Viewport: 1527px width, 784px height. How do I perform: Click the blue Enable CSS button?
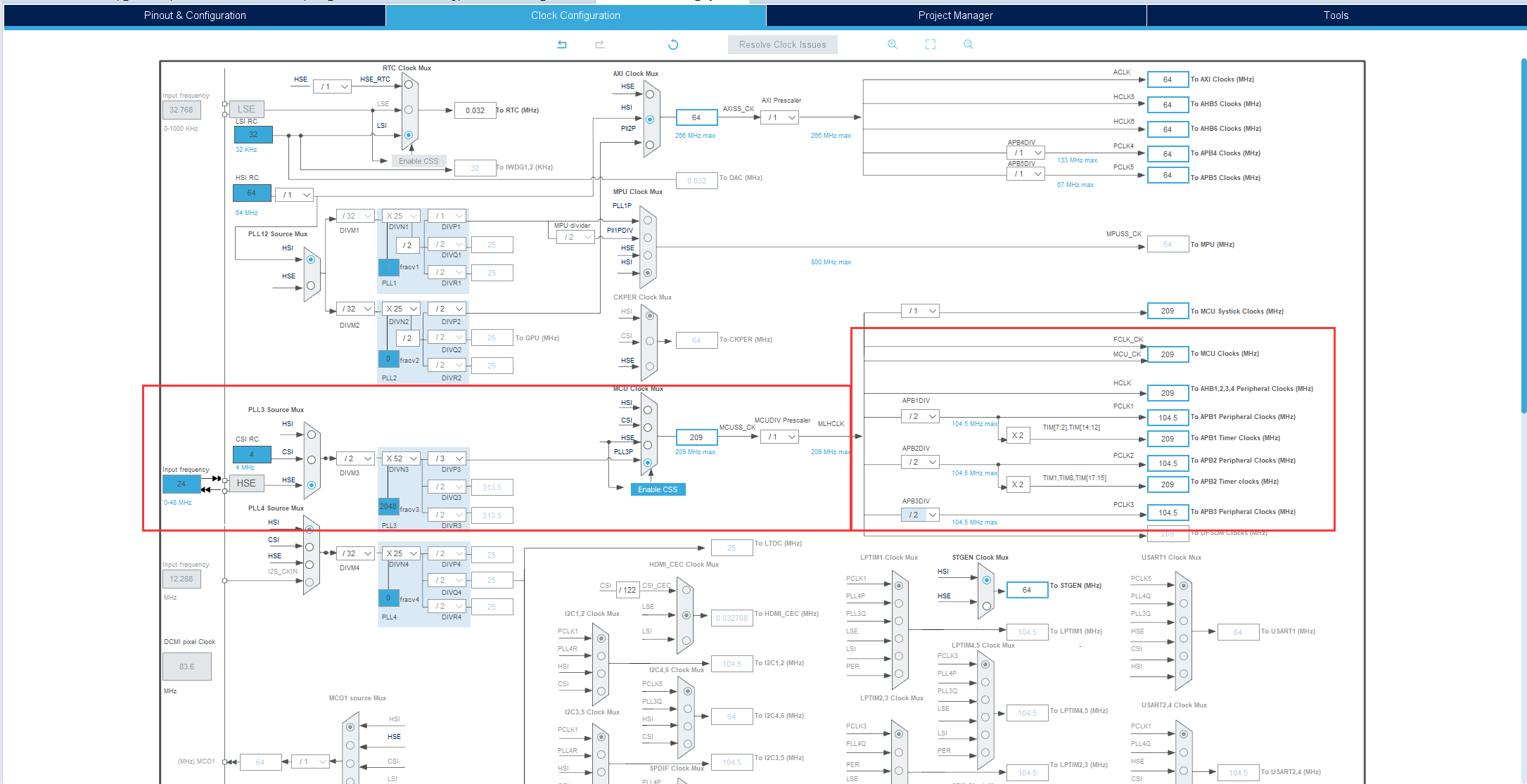click(x=658, y=489)
